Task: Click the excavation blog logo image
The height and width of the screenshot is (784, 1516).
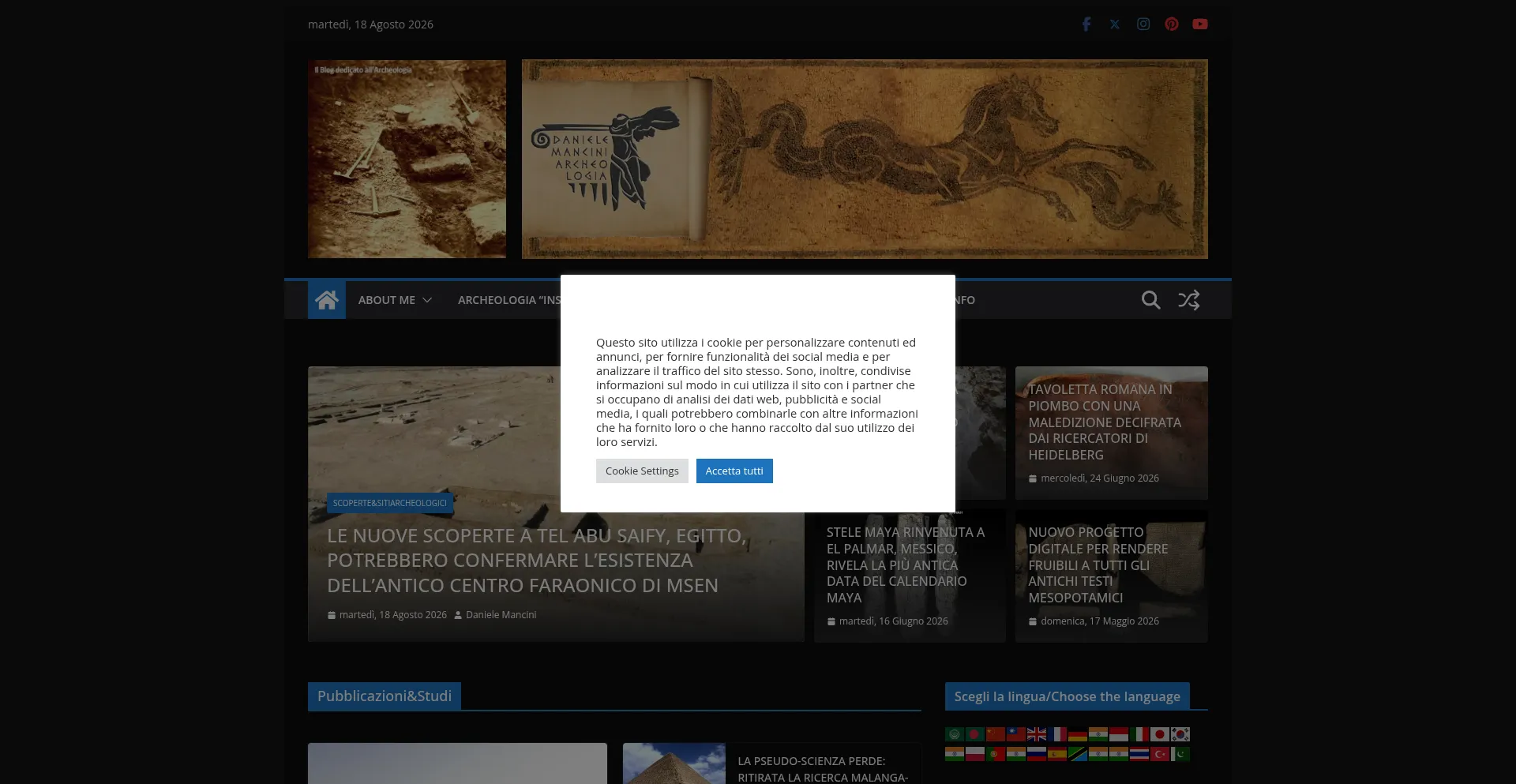Action: [x=407, y=159]
